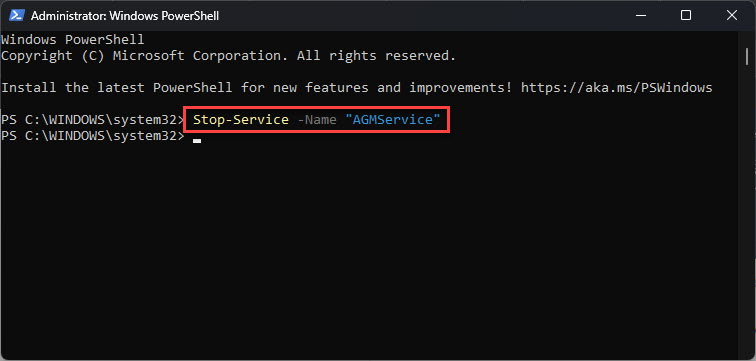Click the -Name parameter text

[317, 120]
